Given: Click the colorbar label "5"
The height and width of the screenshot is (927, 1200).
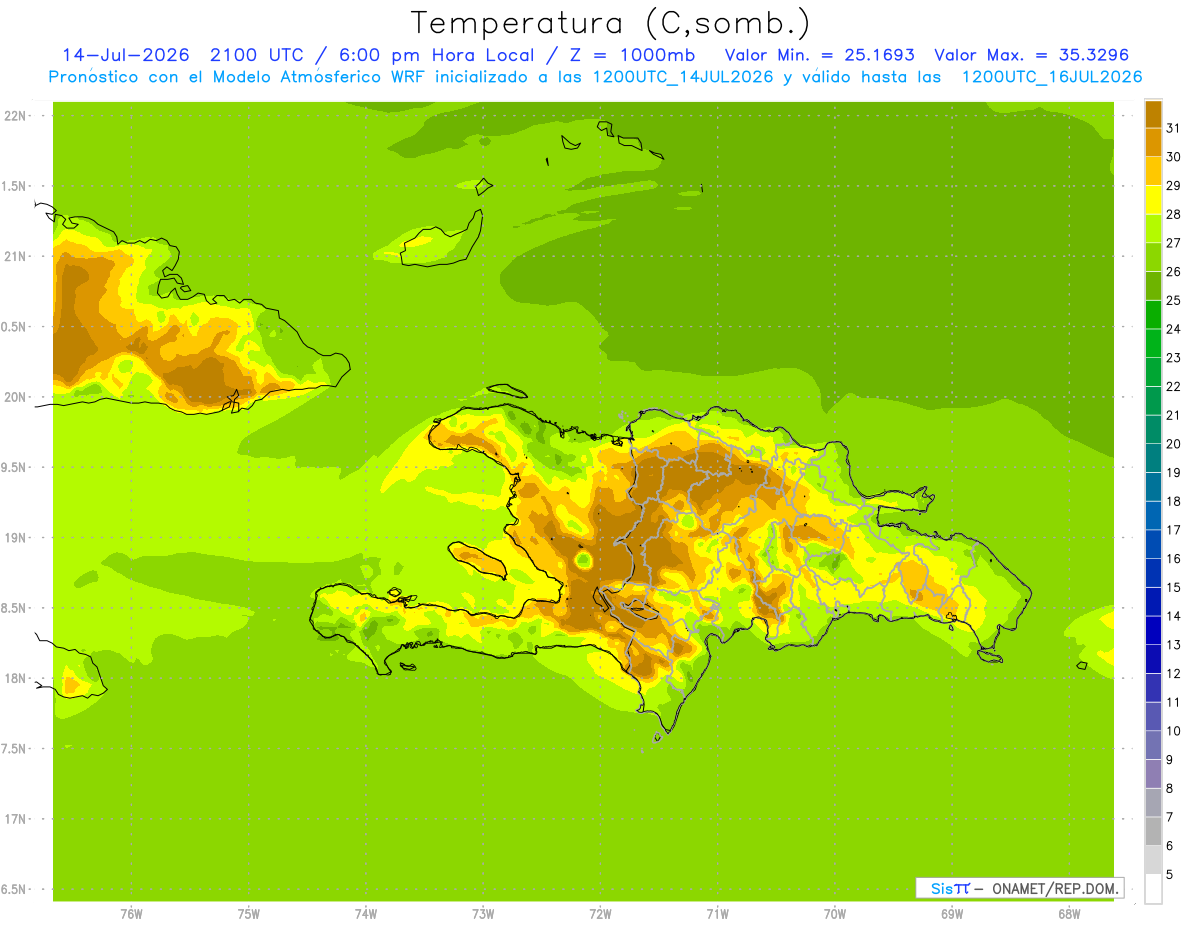Looking at the screenshot, I should point(1170,874).
